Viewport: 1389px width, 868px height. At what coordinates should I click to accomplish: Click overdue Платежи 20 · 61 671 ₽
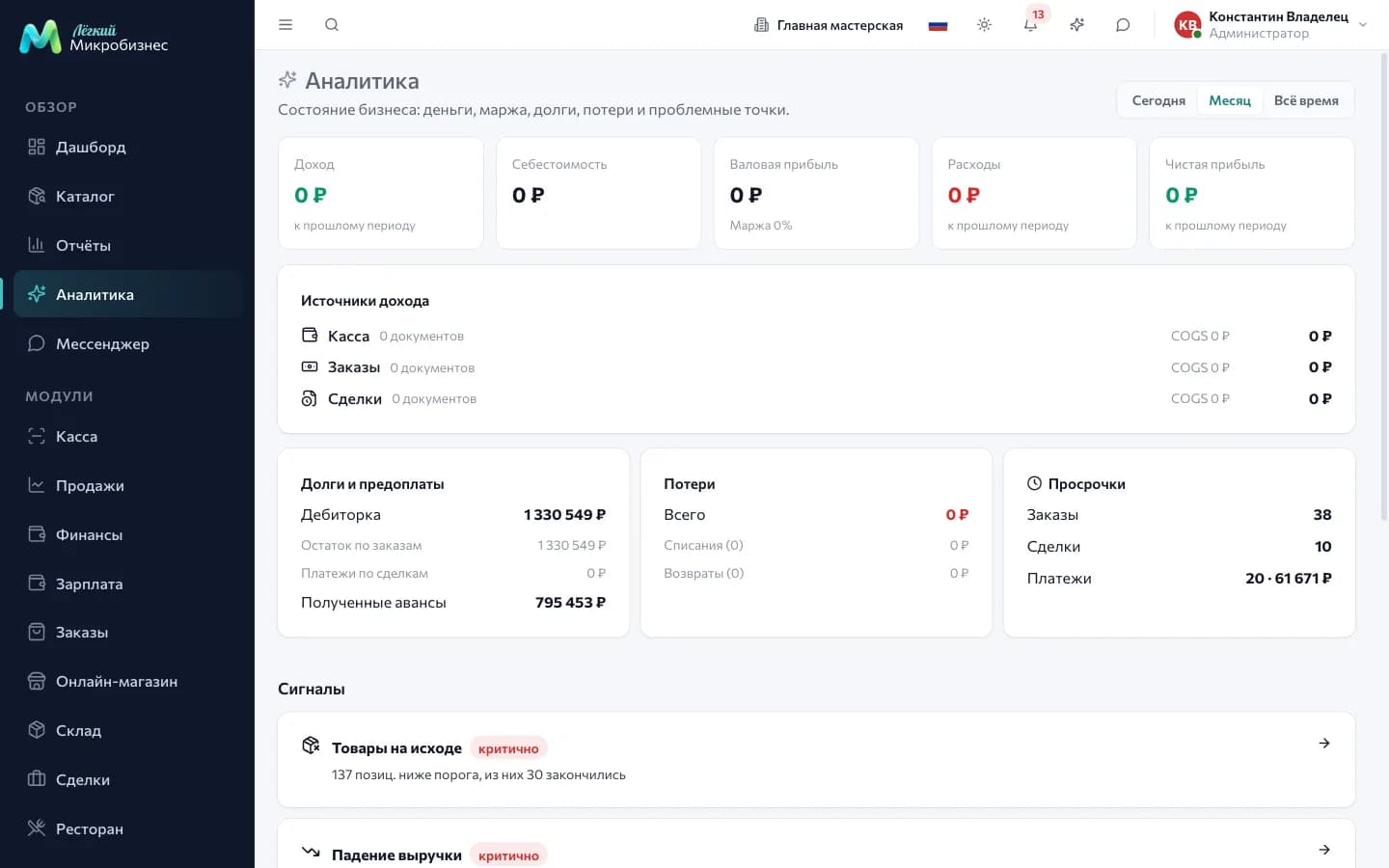1289,579
